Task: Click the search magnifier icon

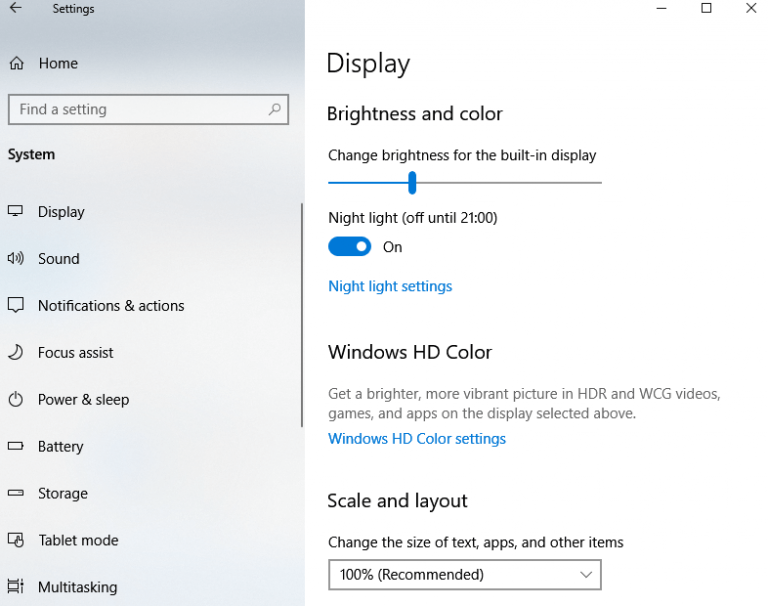Action: pyautogui.click(x=275, y=109)
